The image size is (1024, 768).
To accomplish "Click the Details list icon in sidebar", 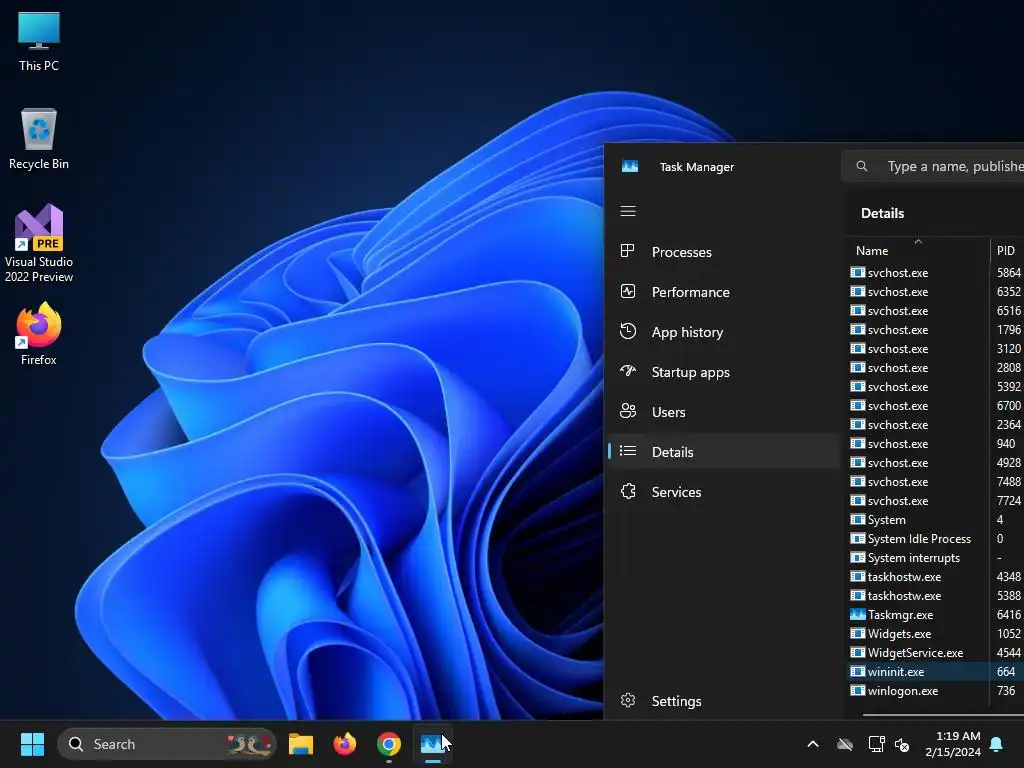I will coord(628,451).
